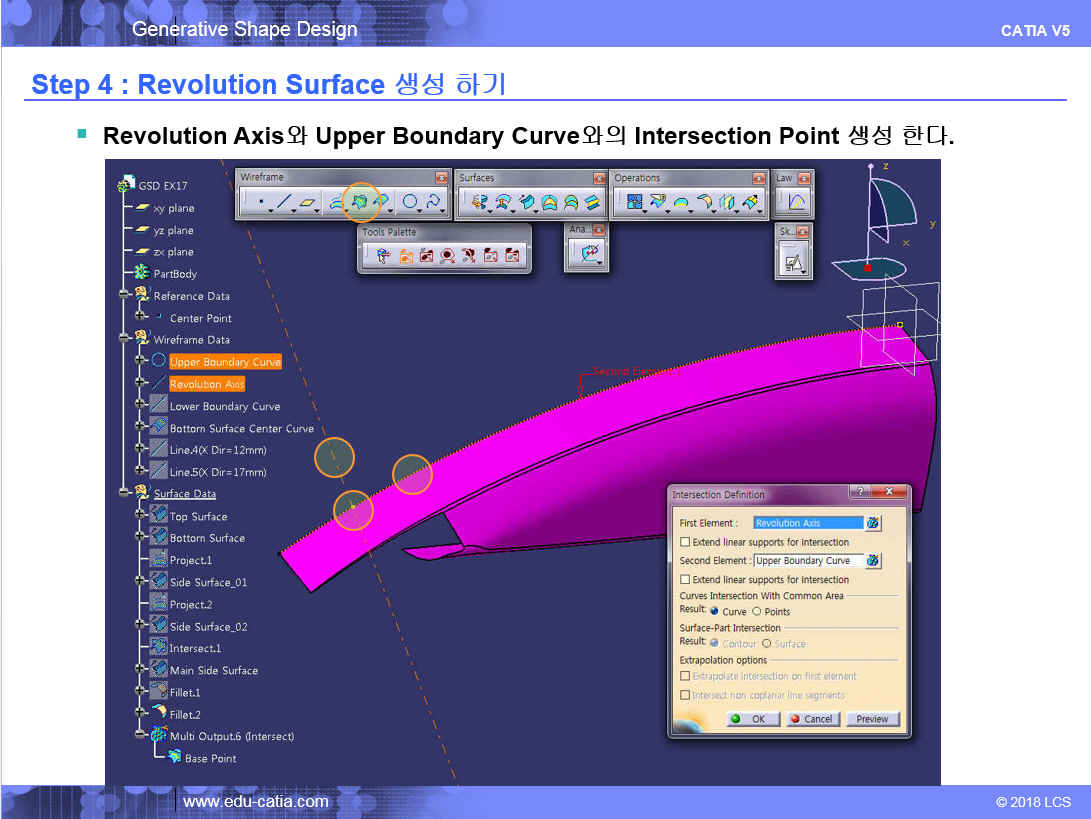Image resolution: width=1091 pixels, height=819 pixels.
Task: Click the Preview button
Action: pyautogui.click(x=872, y=719)
